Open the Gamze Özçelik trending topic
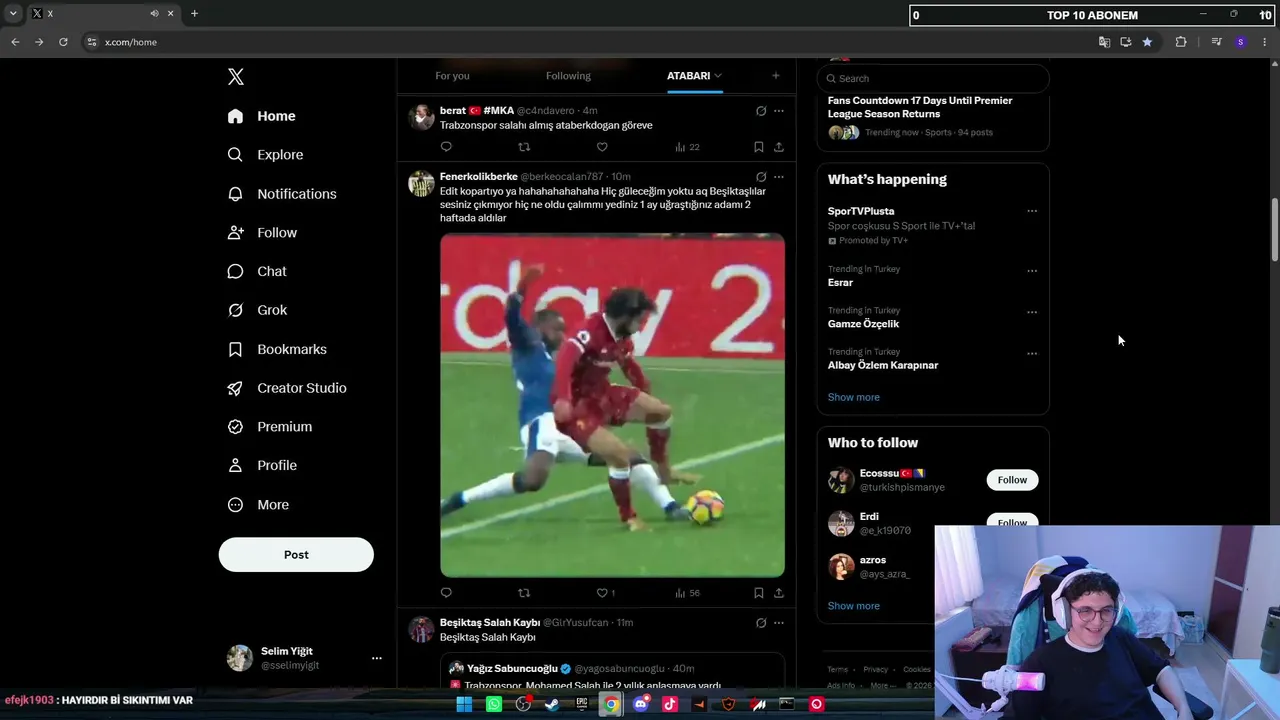1280x720 pixels. click(x=863, y=324)
